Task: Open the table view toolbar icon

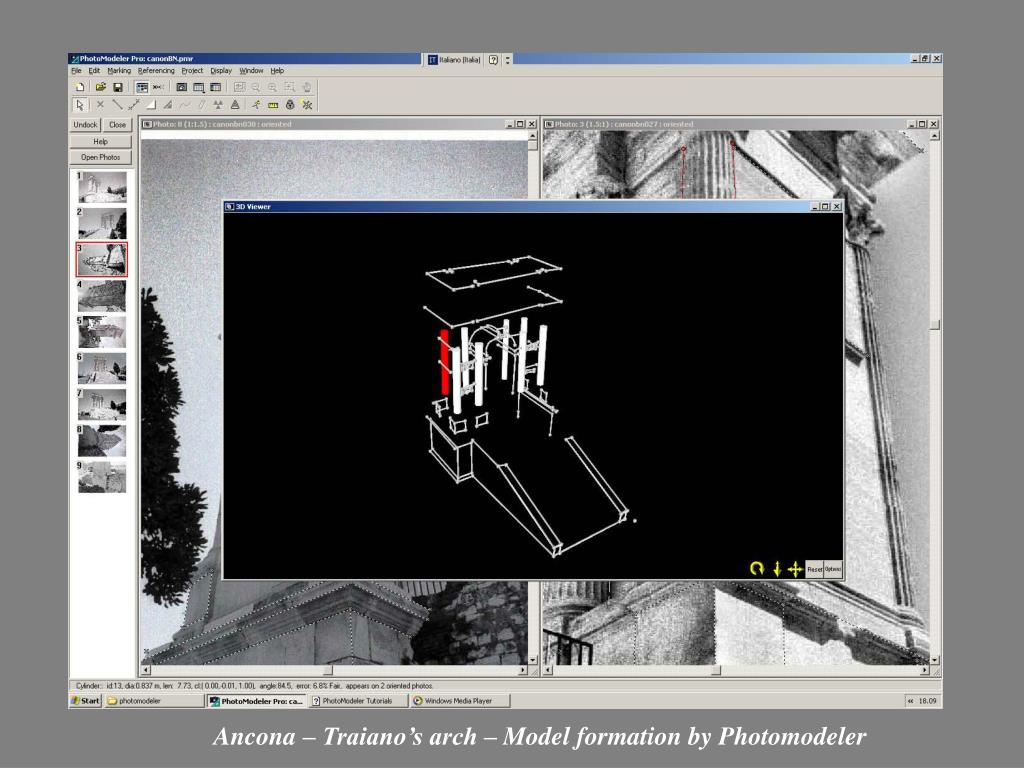Action: tap(199, 87)
